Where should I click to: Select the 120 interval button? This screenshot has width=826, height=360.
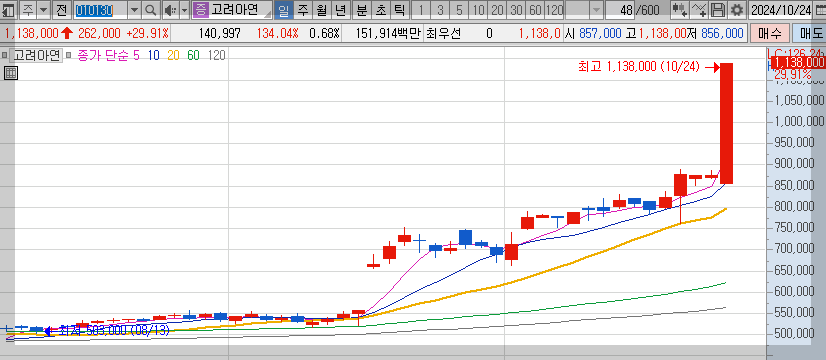click(x=554, y=9)
